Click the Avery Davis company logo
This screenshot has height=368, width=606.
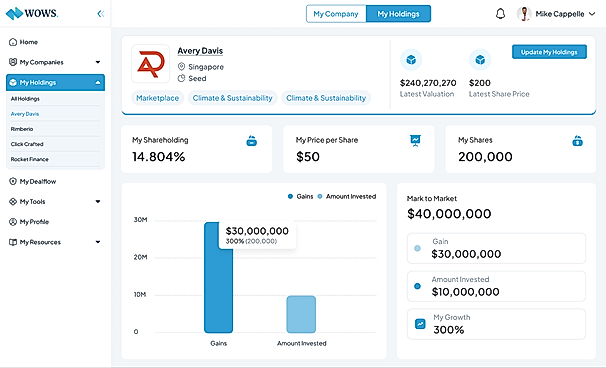[x=150, y=64]
